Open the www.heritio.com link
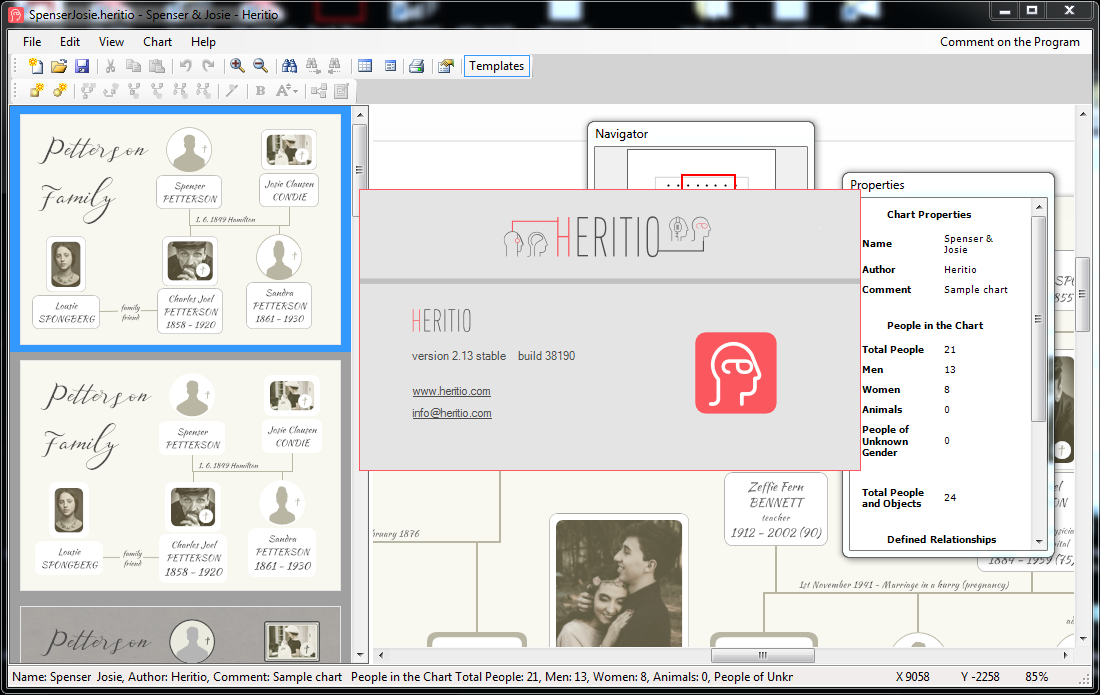Screen dimensions: 1100x695 (x=451, y=391)
